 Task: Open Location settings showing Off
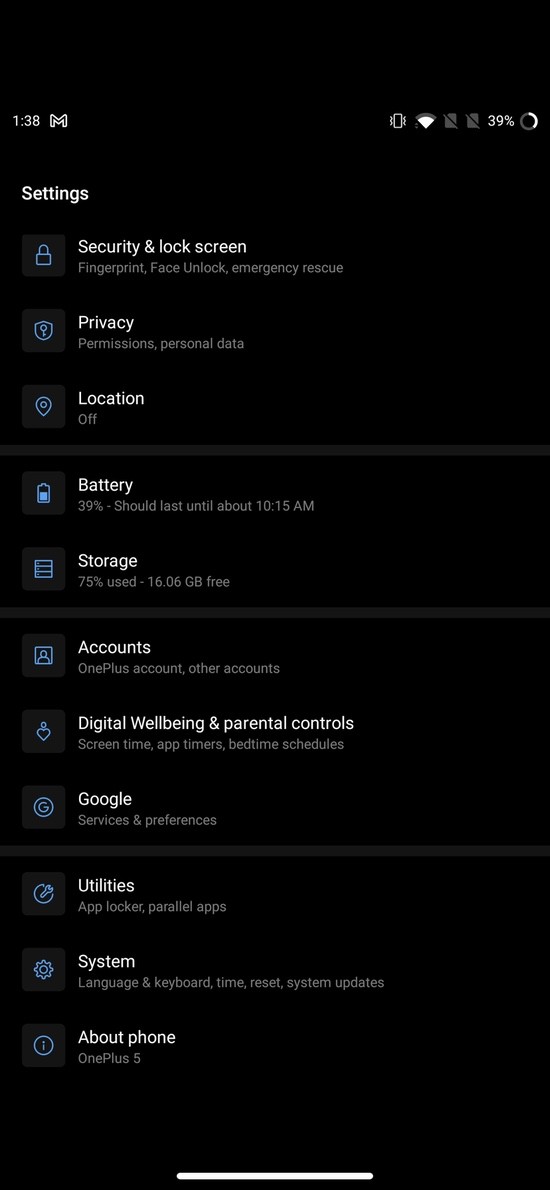coord(275,408)
